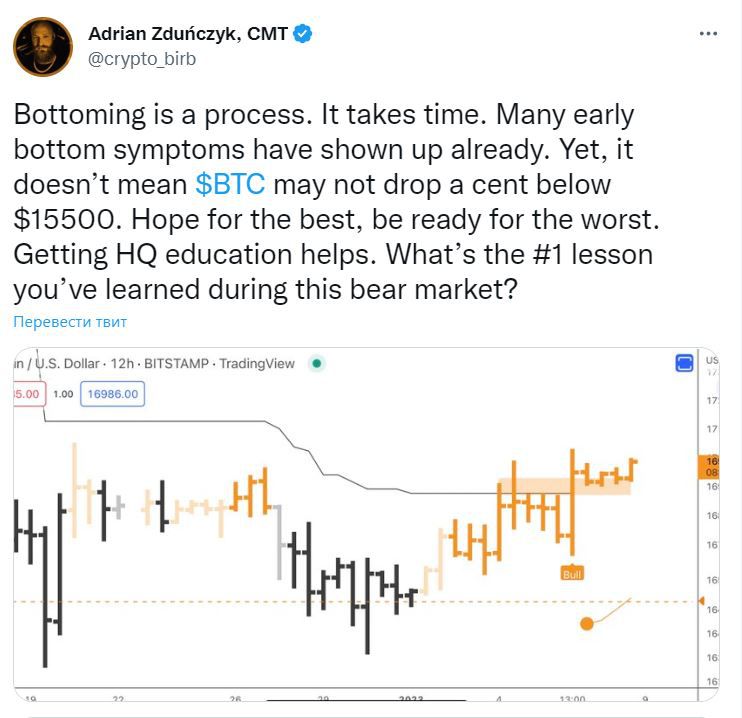742x718 pixels.
Task: Click the blue 16986.00 buy price box
Action: click(113, 394)
